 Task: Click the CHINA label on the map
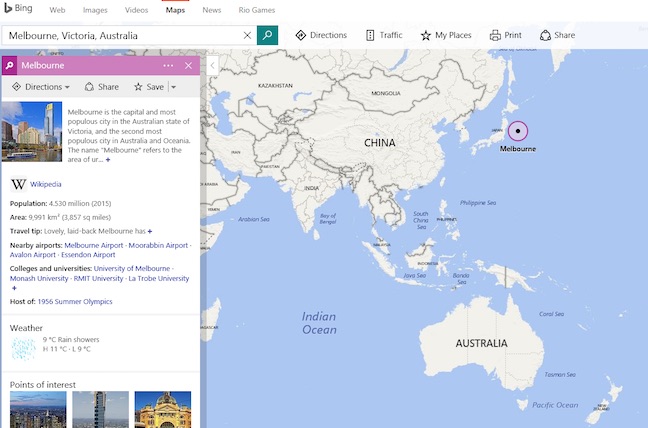pyautogui.click(x=380, y=143)
